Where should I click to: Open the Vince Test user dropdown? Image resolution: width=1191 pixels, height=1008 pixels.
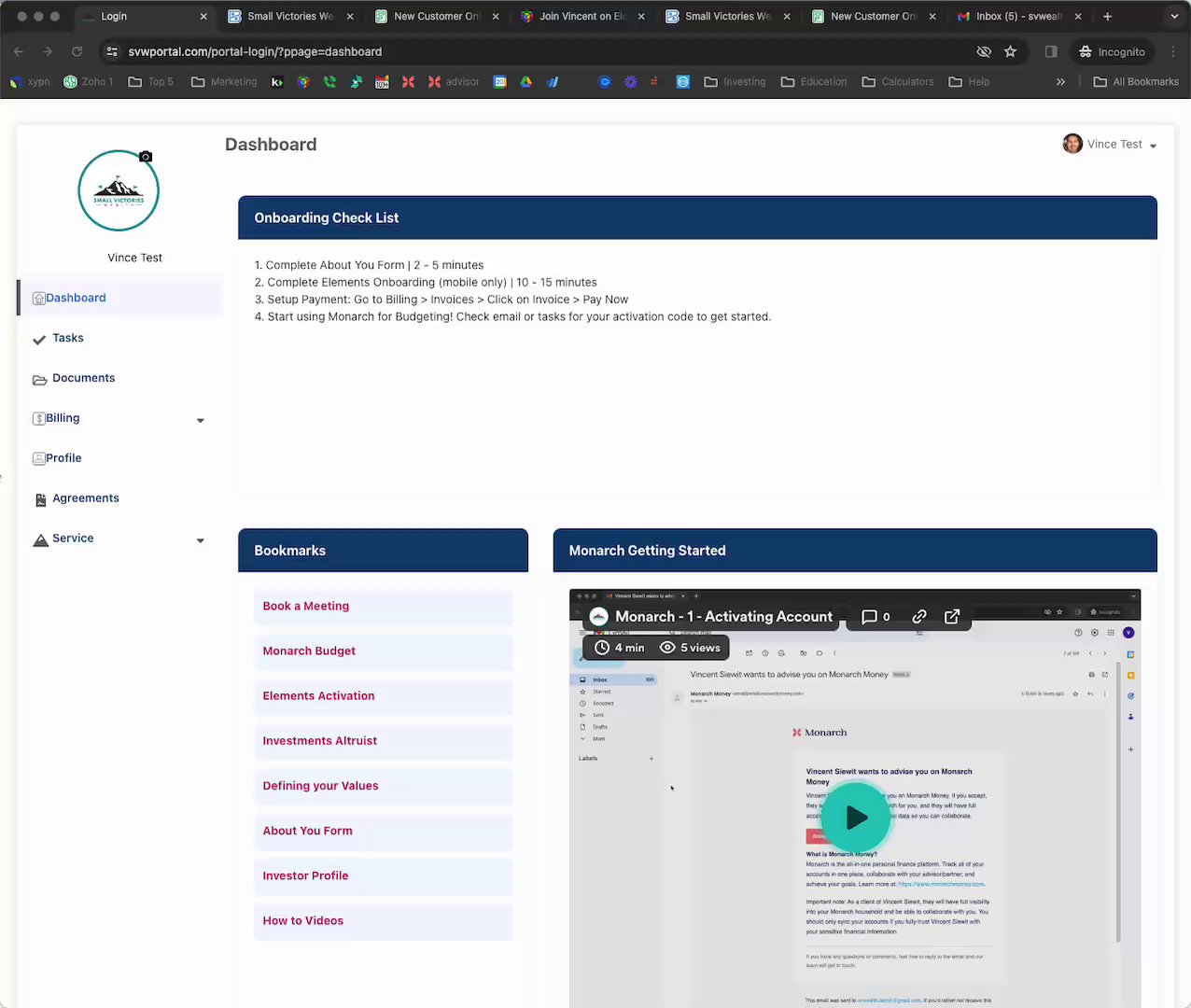click(x=1111, y=144)
